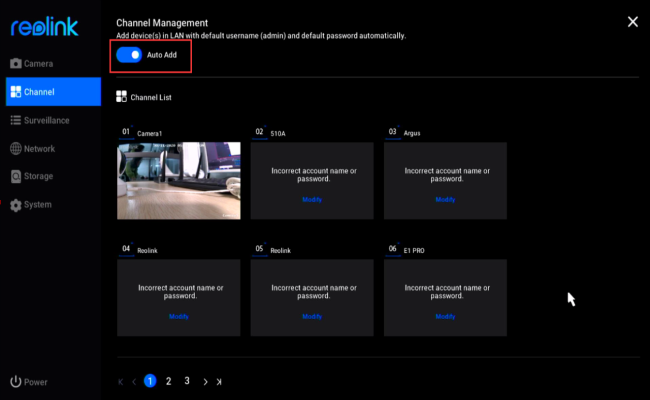Go to next page arrow
Viewport: 650px width, 400px height.
[x=205, y=382]
